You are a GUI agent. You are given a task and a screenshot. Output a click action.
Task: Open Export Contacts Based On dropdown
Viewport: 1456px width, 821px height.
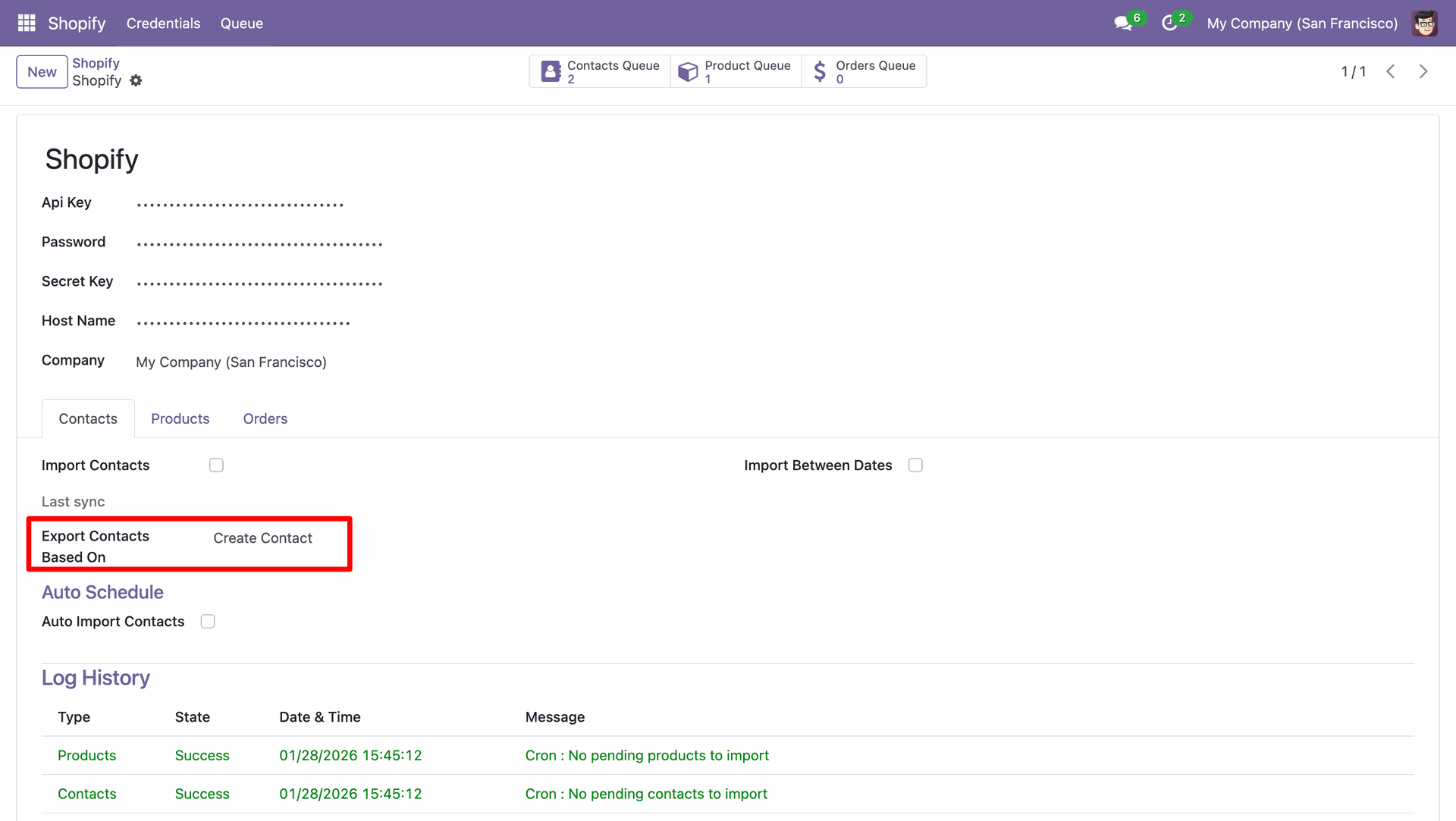[262, 538]
